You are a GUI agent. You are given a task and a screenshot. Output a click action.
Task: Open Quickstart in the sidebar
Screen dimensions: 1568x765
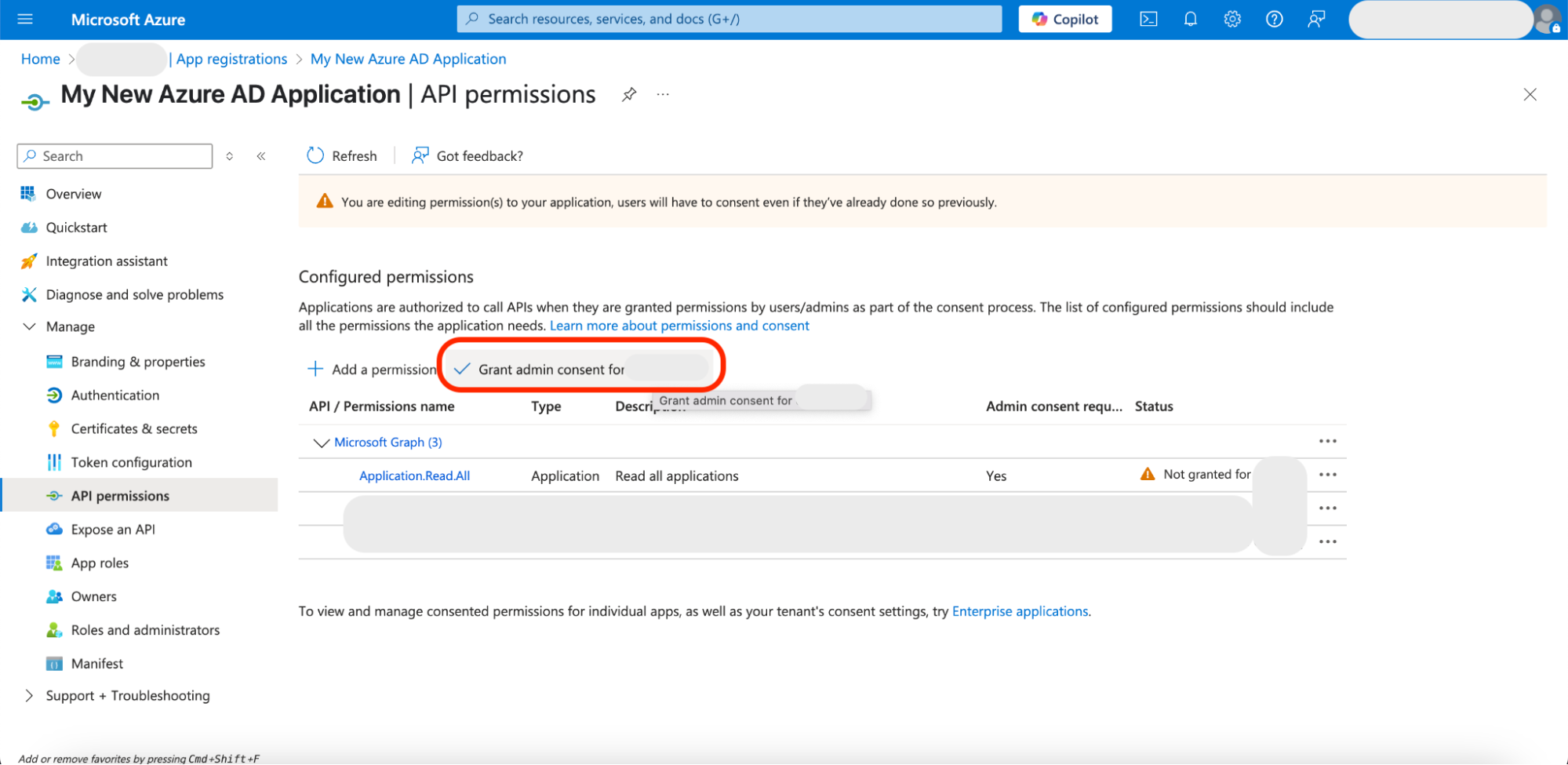pyautogui.click(x=76, y=228)
